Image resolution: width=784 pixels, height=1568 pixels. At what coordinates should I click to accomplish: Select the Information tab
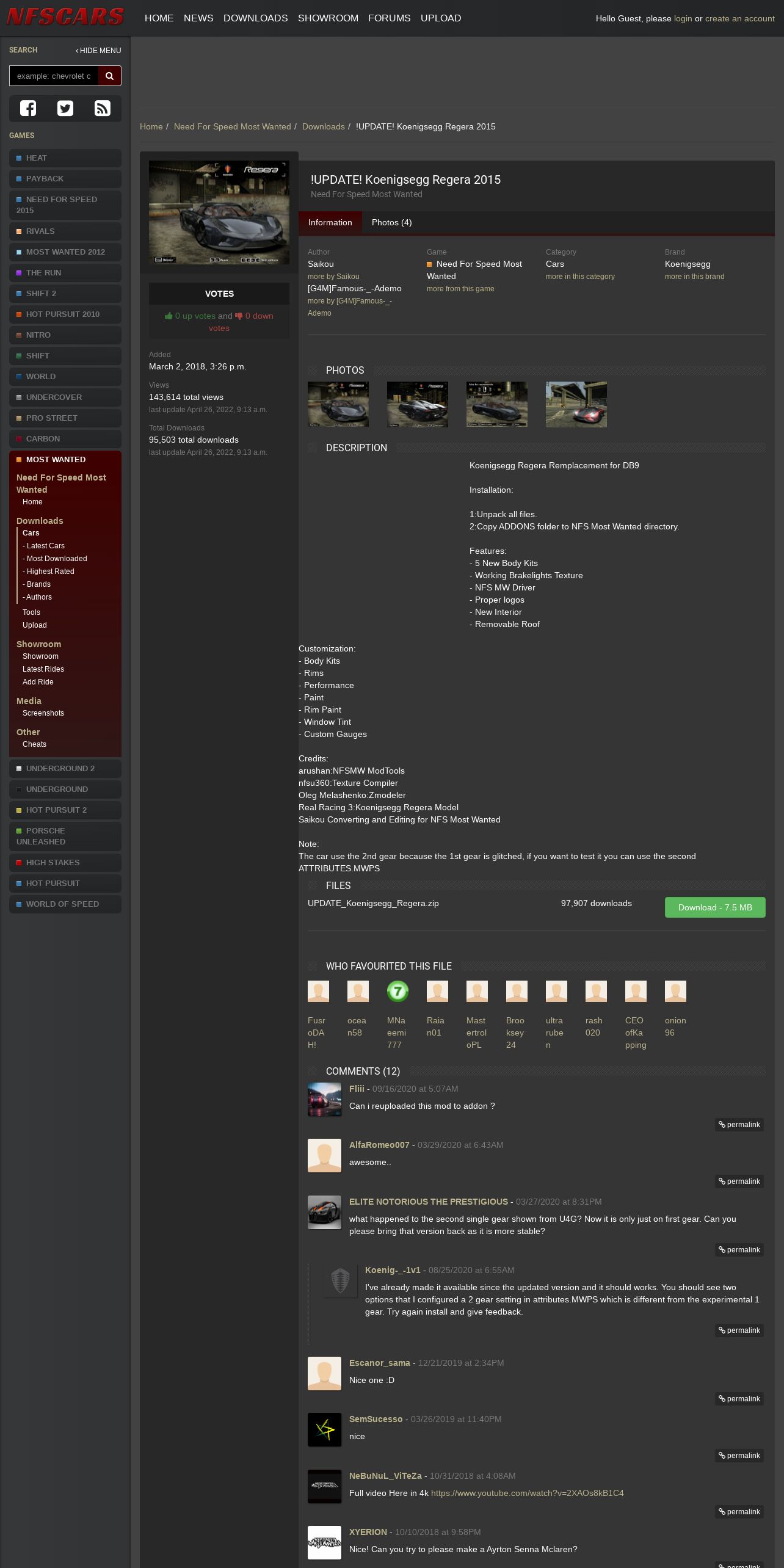point(330,222)
